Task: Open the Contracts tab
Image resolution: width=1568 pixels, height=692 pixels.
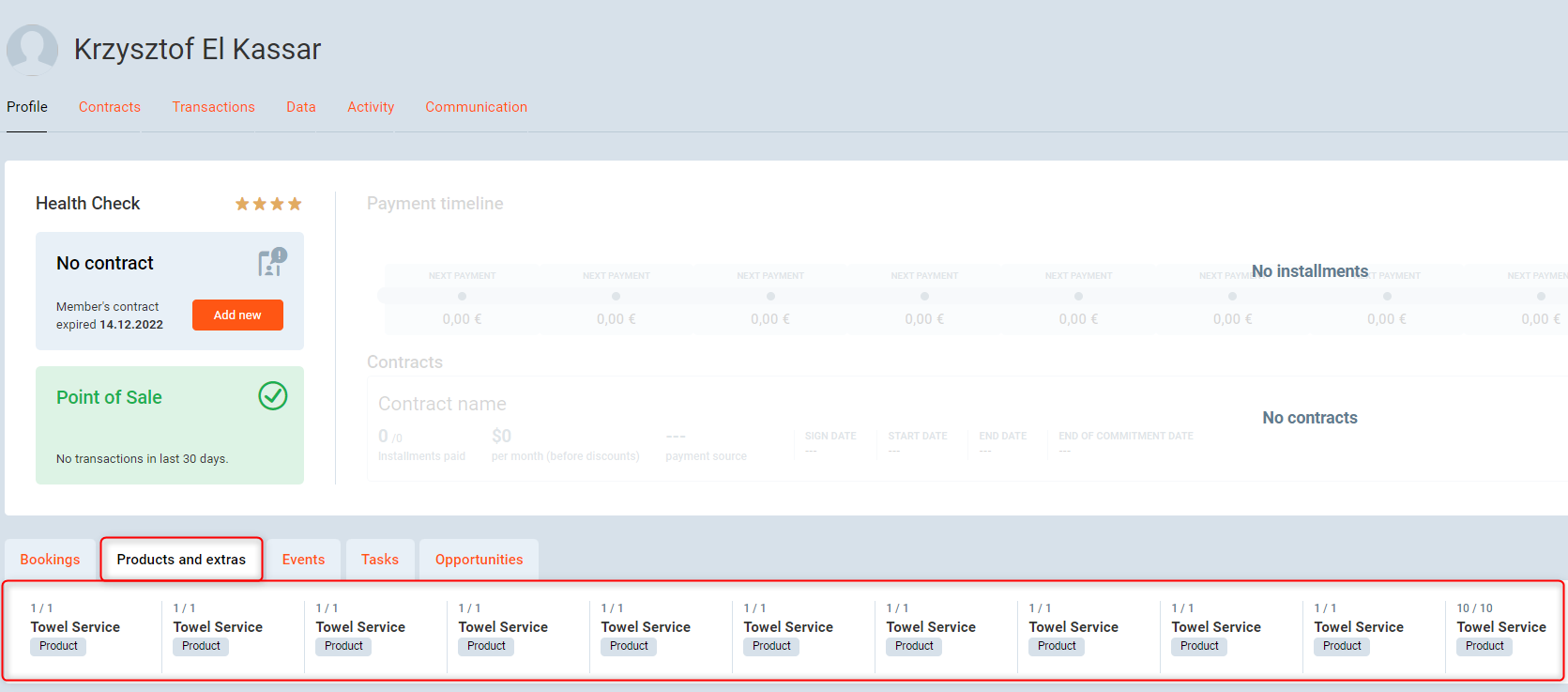Action: [110, 107]
